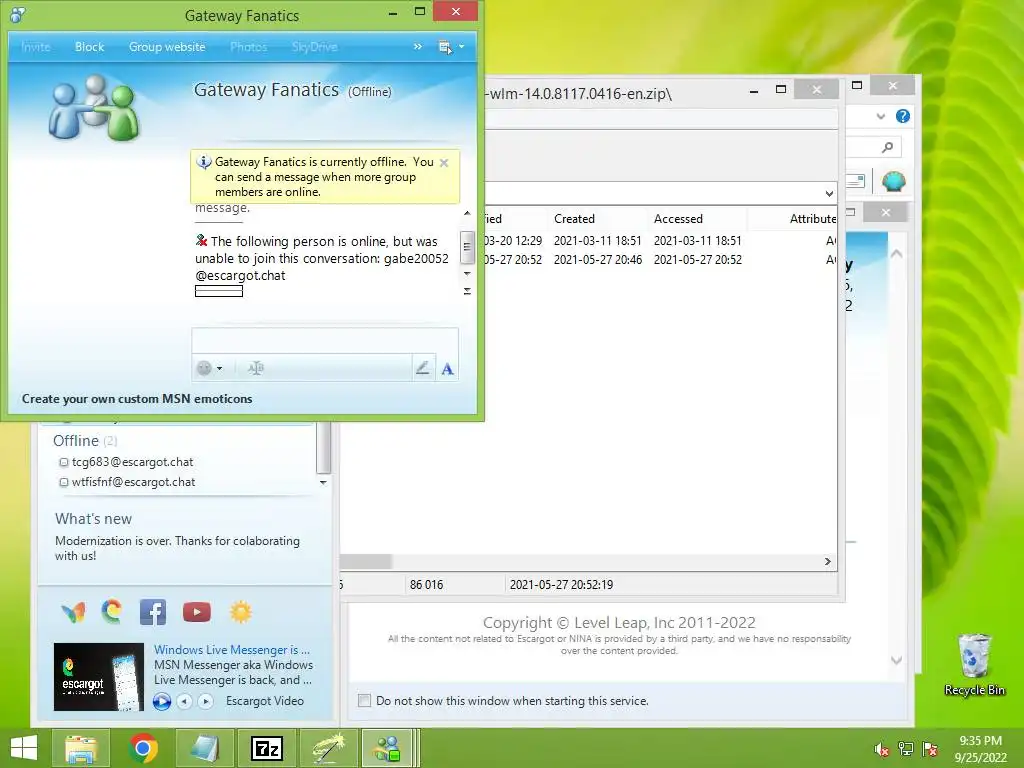Screen dimensions: 1024x768
Task: Open the YouTube icon in Messenger
Action: coord(197,612)
